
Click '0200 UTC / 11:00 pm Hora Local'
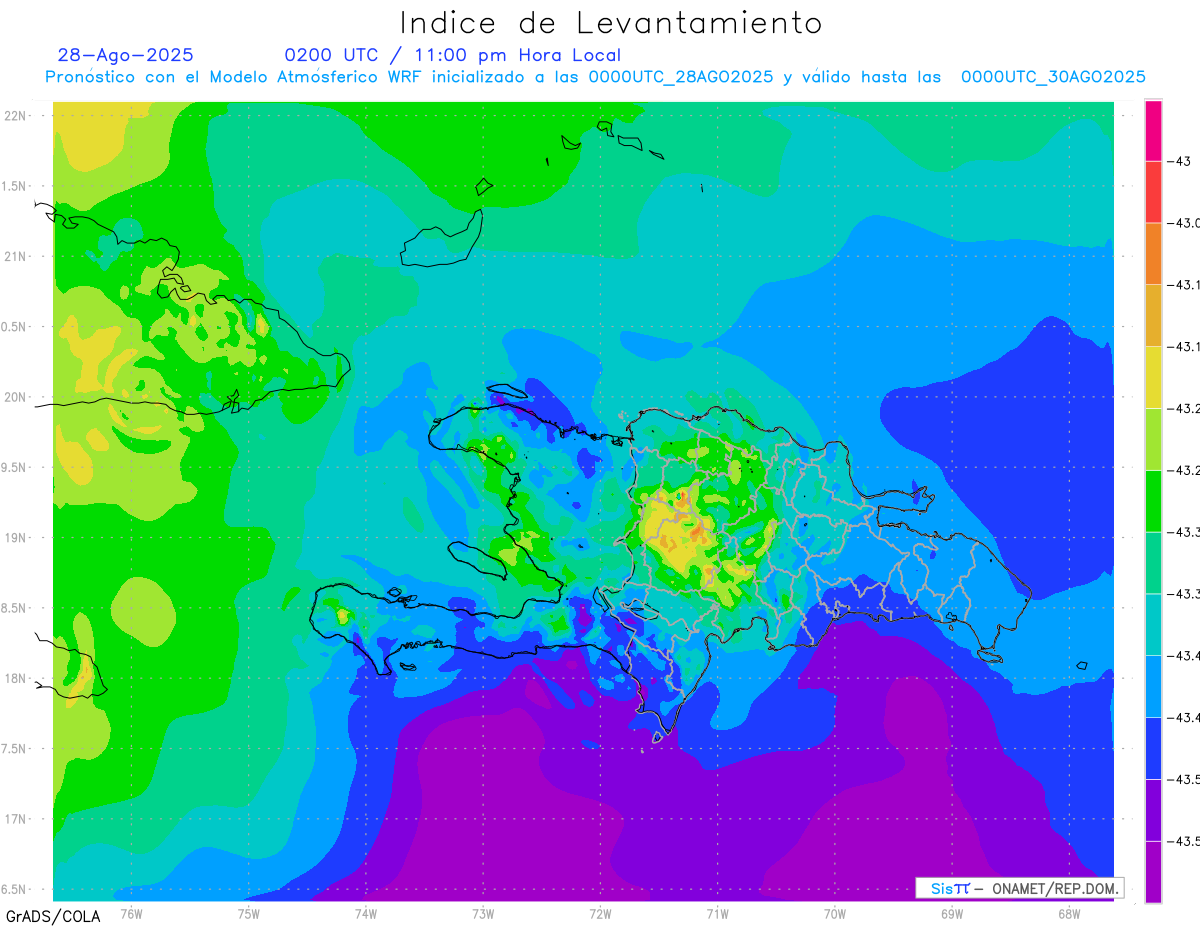(x=453, y=55)
